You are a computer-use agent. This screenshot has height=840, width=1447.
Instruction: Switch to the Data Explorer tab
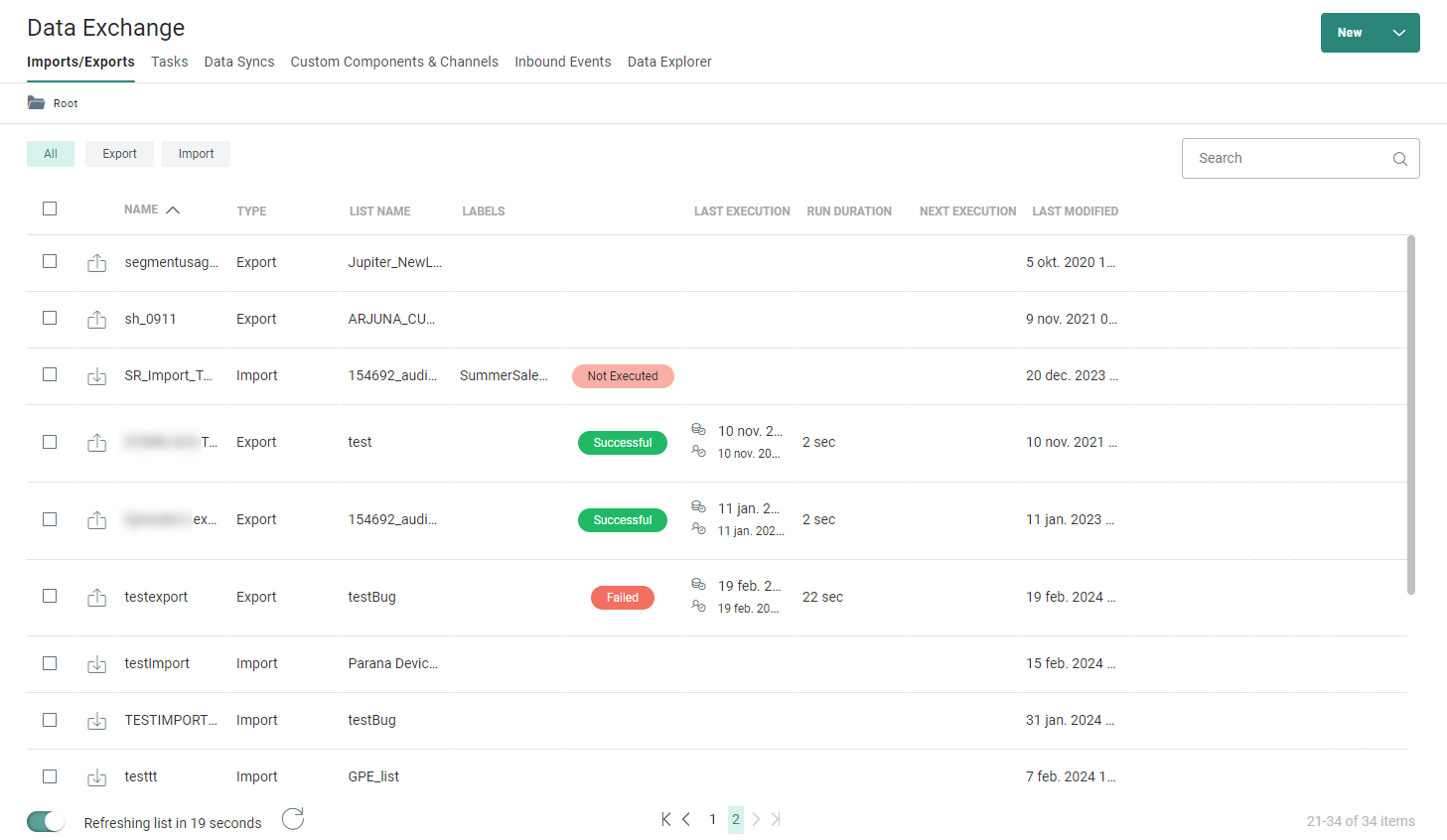(669, 62)
